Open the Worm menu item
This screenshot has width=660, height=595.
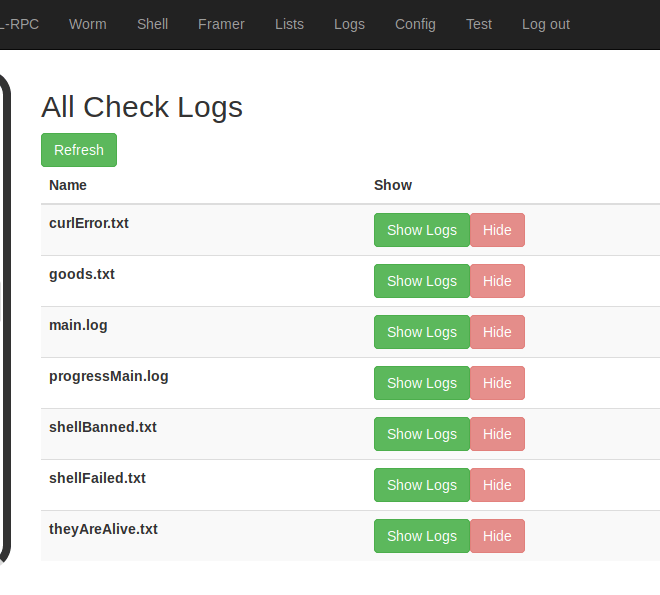pos(88,24)
